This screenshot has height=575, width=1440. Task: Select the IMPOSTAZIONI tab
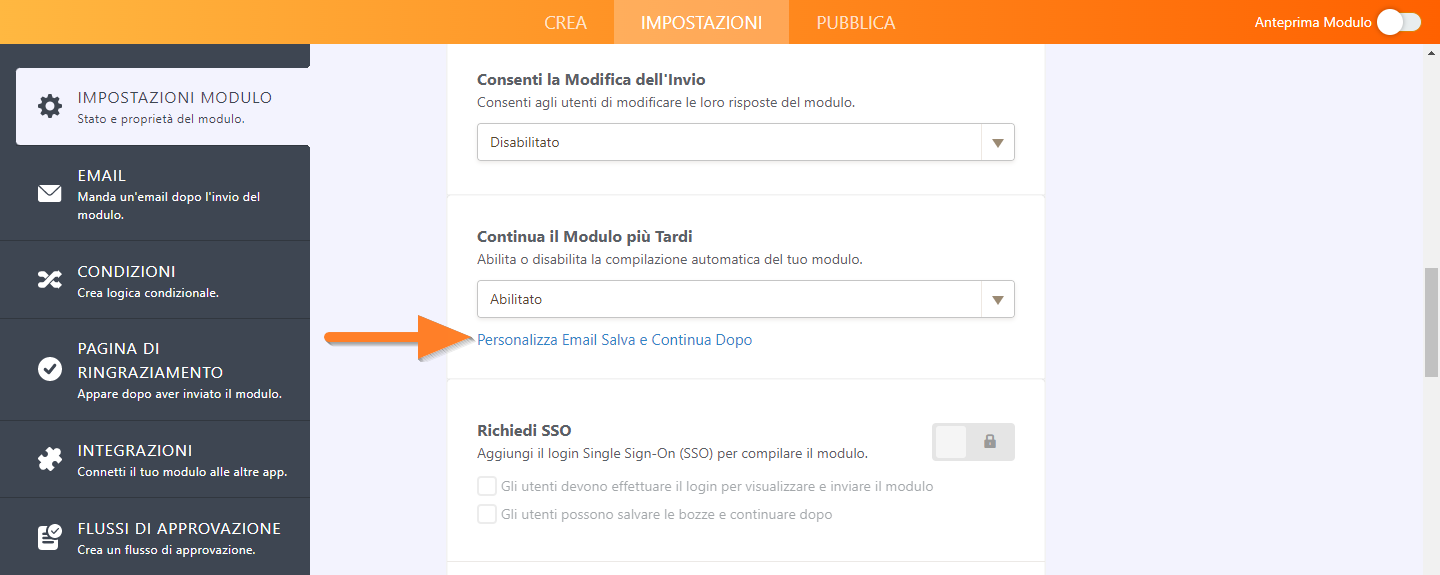(x=701, y=22)
